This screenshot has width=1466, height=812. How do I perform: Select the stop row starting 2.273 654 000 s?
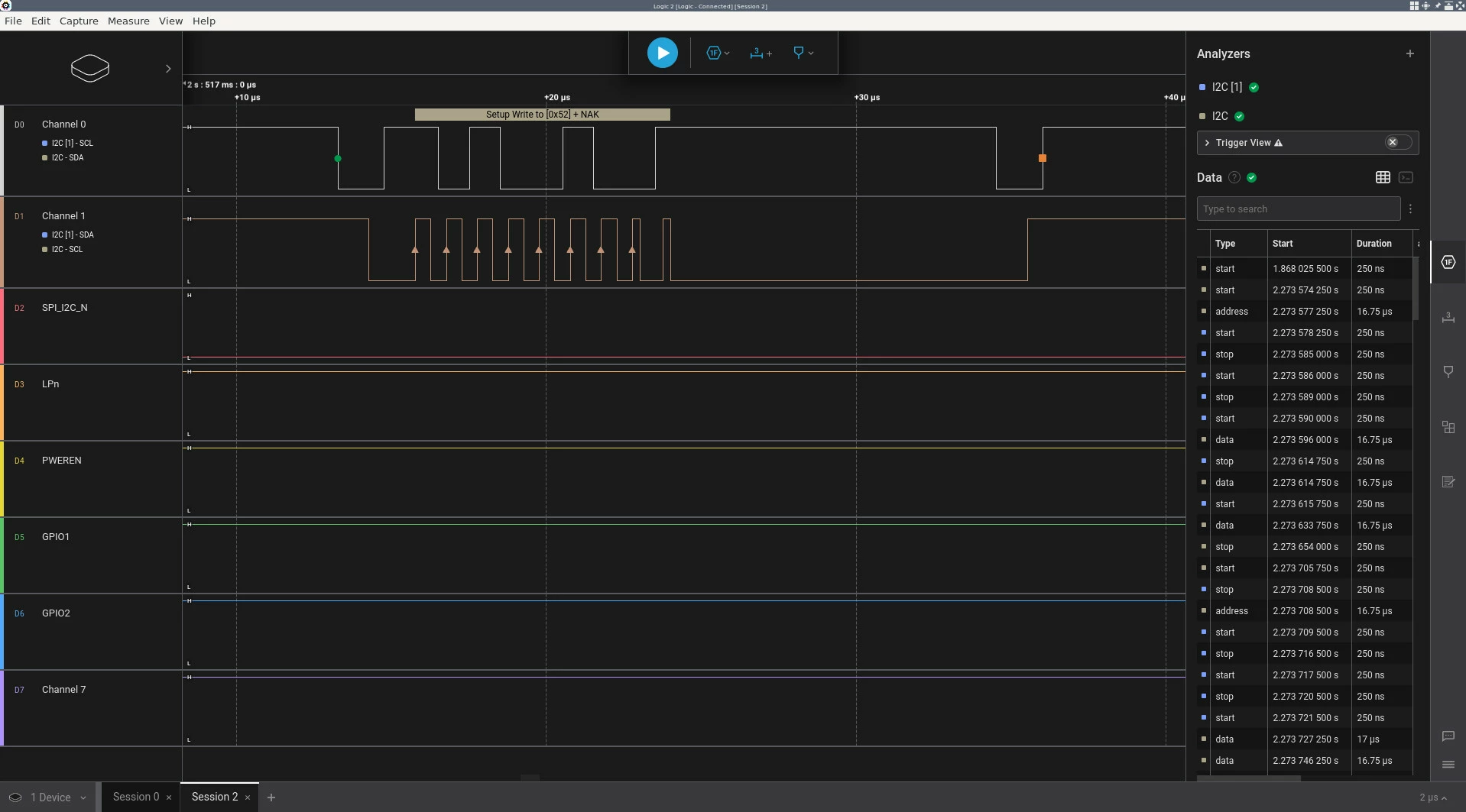tap(1305, 546)
